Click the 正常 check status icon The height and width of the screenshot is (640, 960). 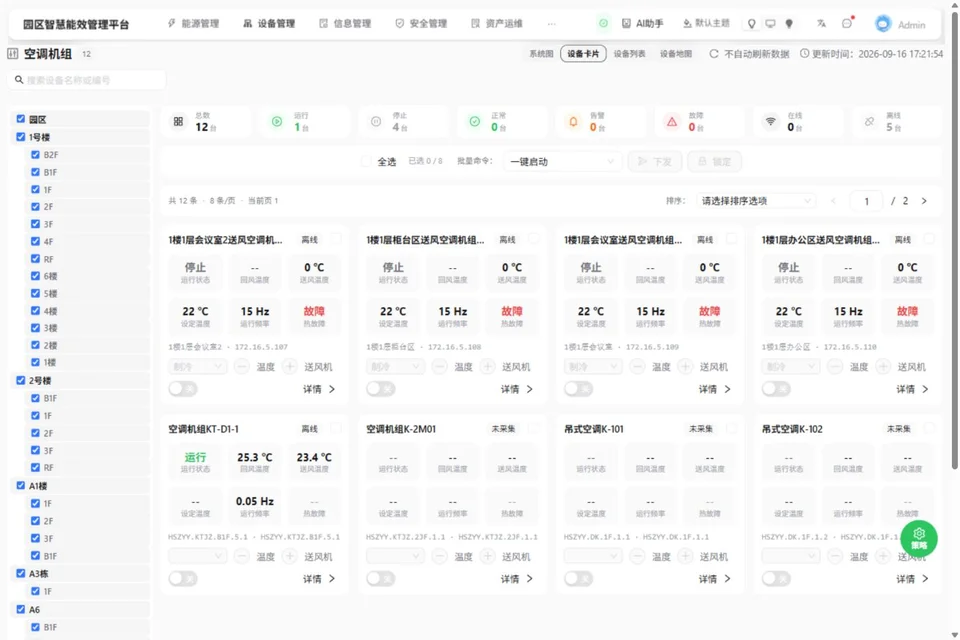(474, 121)
